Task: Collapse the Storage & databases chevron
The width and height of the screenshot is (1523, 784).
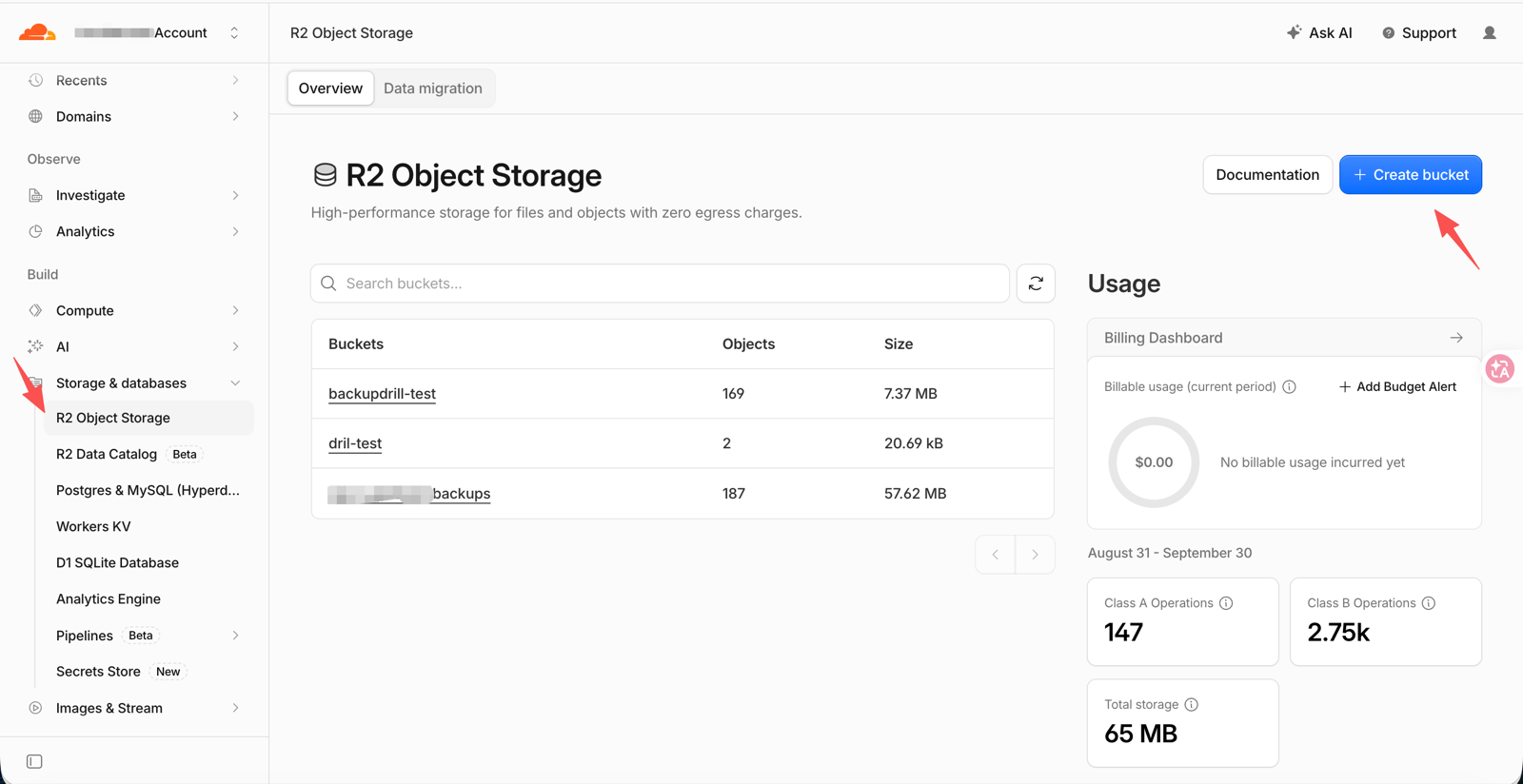Action: click(x=235, y=382)
